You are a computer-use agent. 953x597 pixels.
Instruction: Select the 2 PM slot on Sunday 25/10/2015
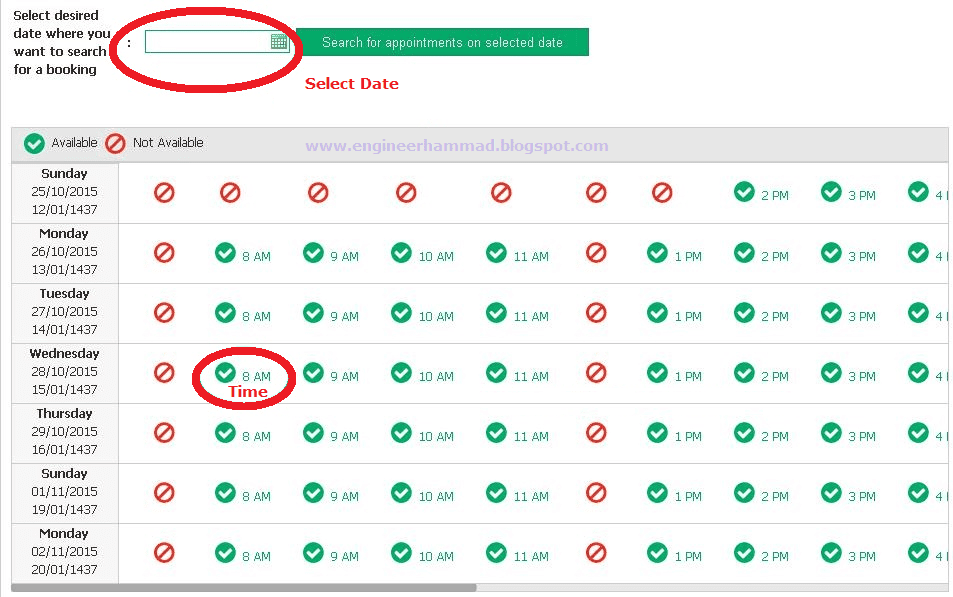(745, 193)
